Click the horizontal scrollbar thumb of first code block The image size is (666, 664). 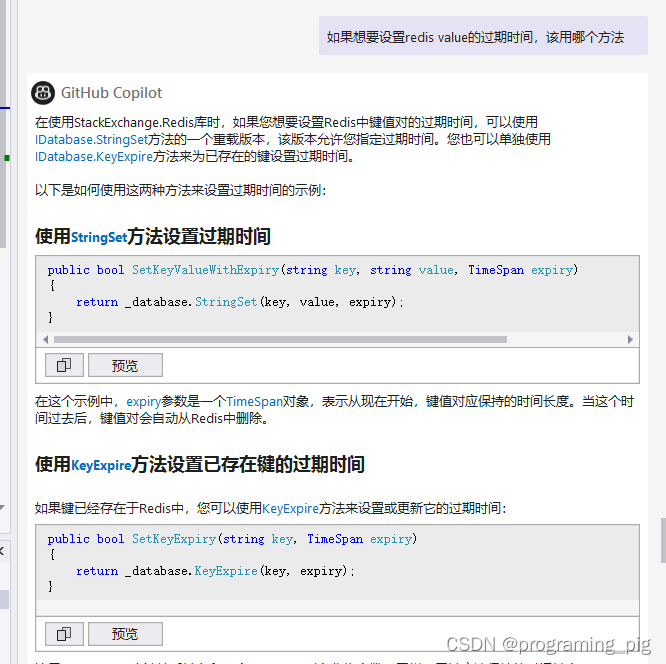pyautogui.click(x=280, y=339)
